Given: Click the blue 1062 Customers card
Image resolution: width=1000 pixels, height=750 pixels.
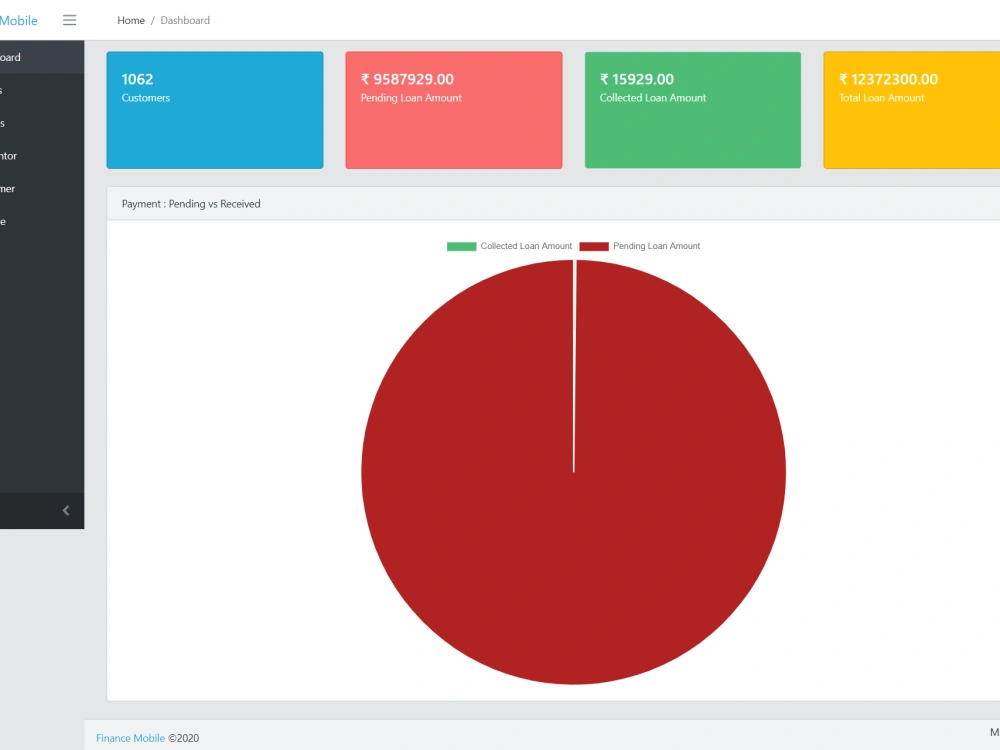Looking at the screenshot, I should pos(215,110).
